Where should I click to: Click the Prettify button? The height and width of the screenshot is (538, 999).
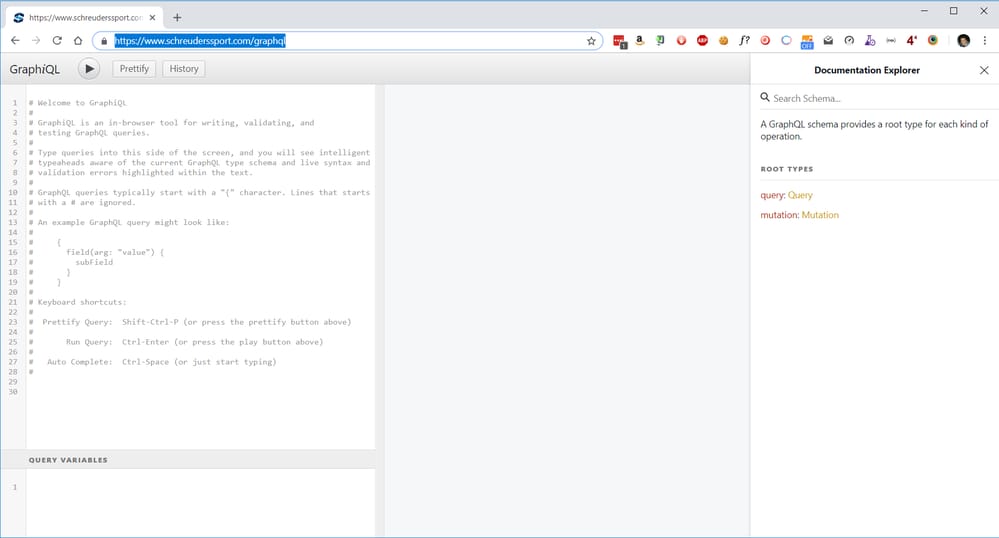(x=134, y=69)
